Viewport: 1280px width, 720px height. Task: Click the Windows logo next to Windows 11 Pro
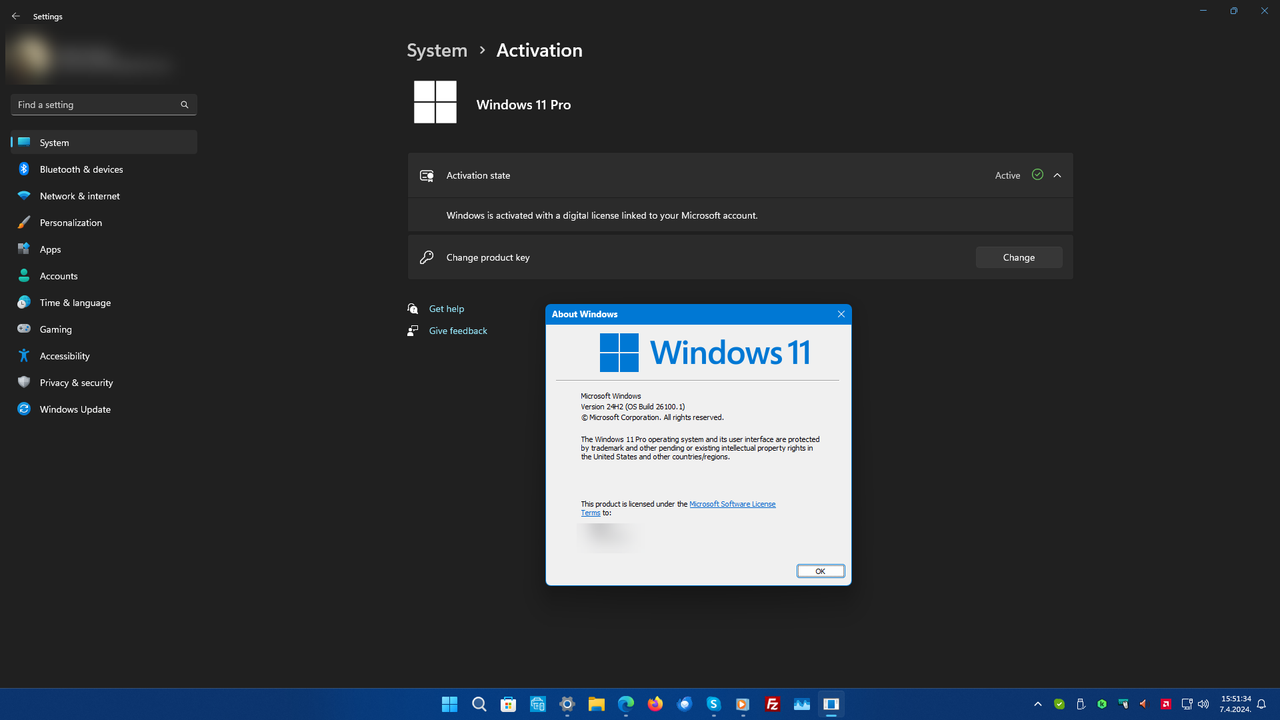[435, 102]
